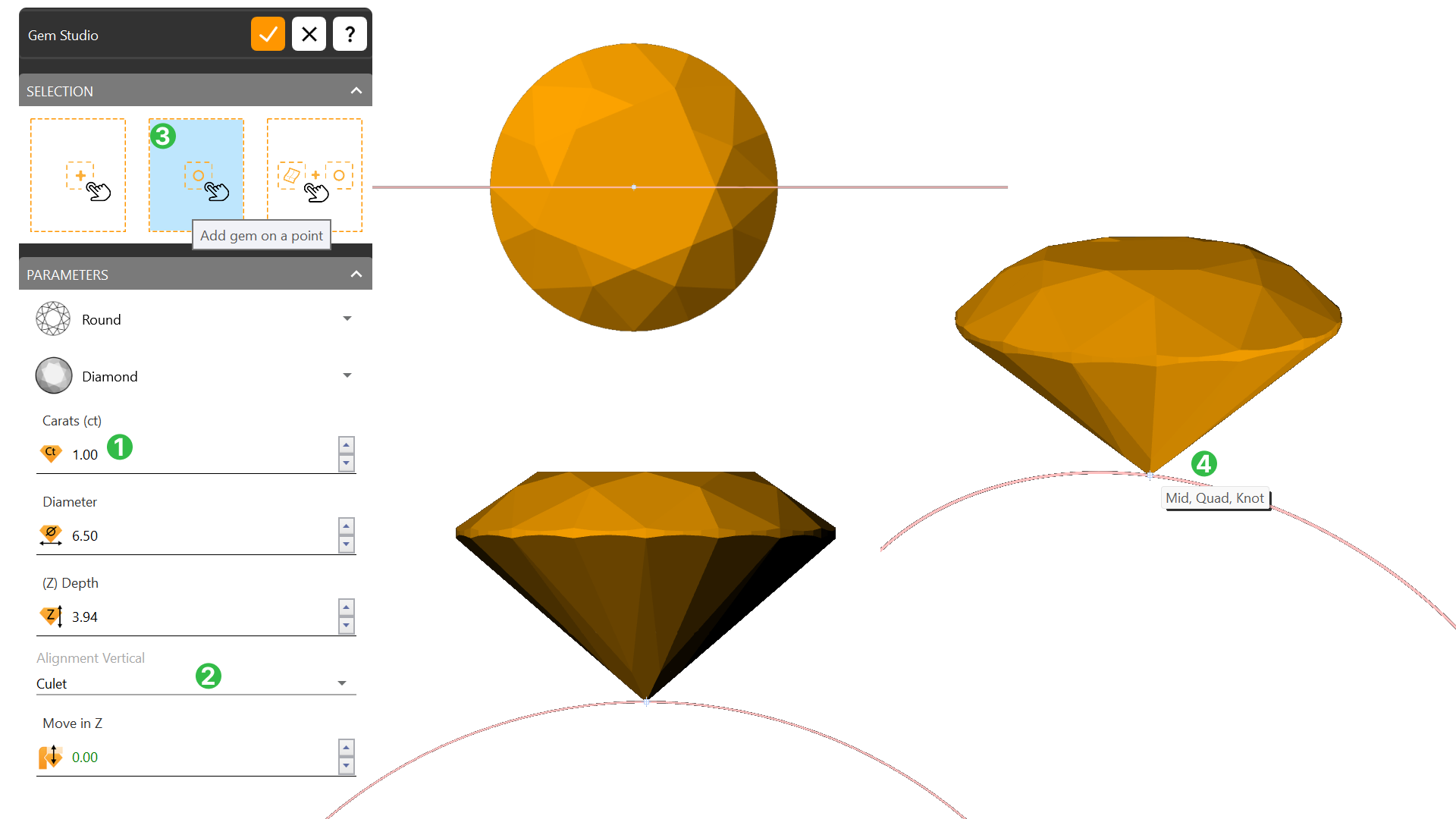This screenshot has height=819, width=1456.
Task: Open help with the question mark button
Action: click(x=350, y=34)
